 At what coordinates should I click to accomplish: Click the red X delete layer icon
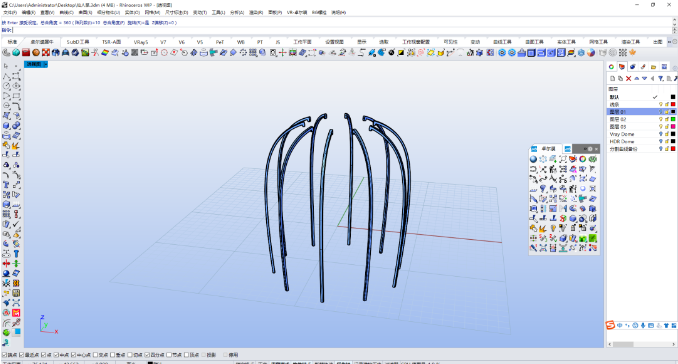pyautogui.click(x=628, y=79)
